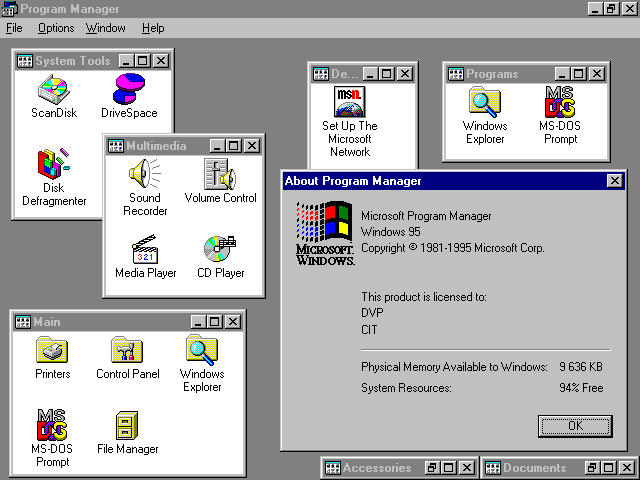Click the Media Player icon
The width and height of the screenshot is (640, 480).
tap(145, 250)
